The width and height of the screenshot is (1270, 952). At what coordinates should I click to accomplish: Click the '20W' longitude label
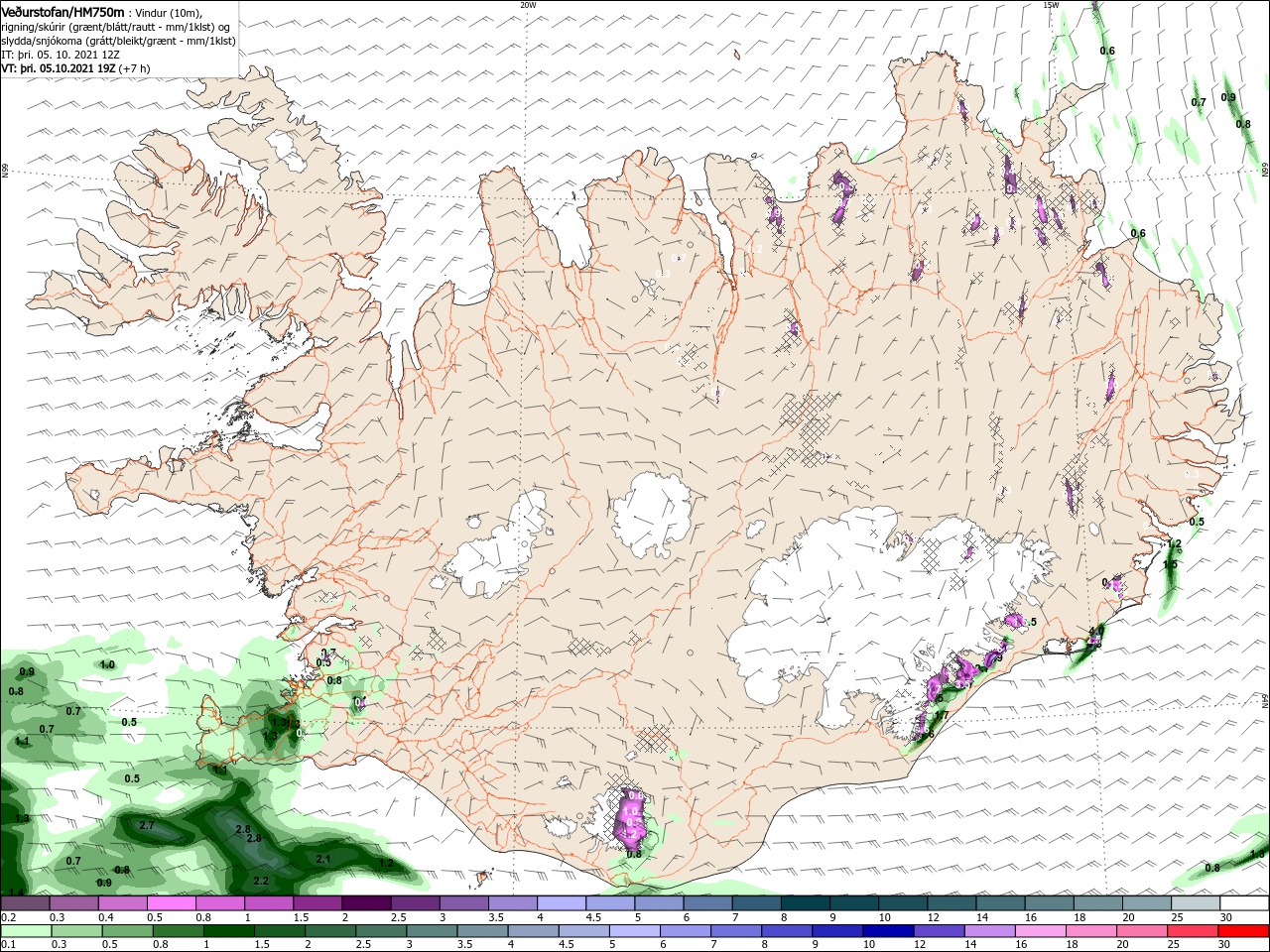click(x=528, y=5)
